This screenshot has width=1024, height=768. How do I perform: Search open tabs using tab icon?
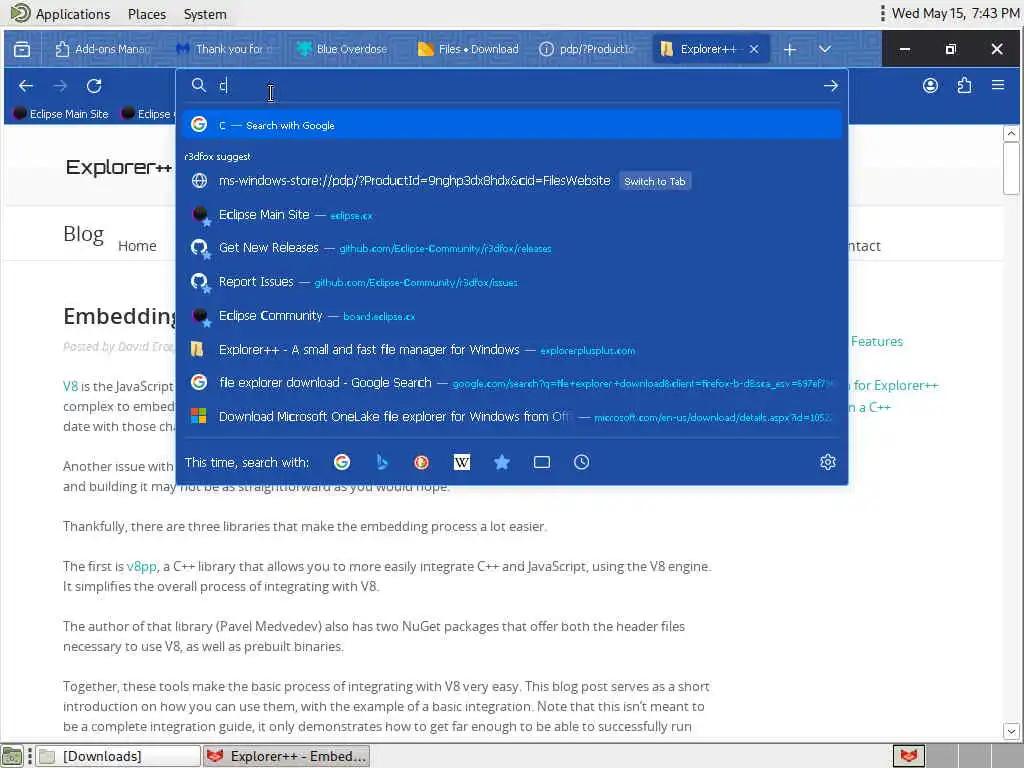541,462
